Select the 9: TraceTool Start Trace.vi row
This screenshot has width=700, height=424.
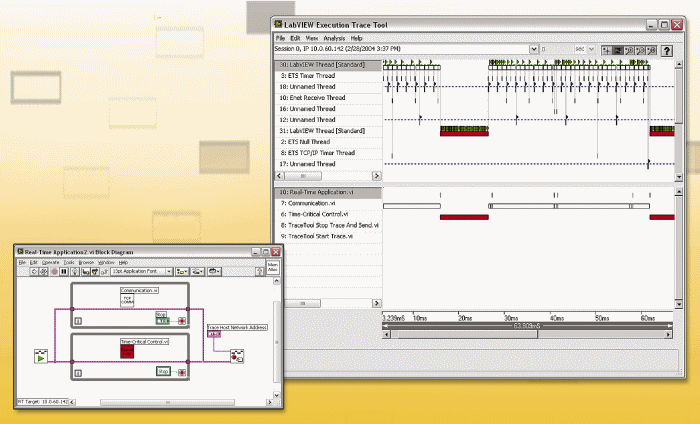click(328, 237)
